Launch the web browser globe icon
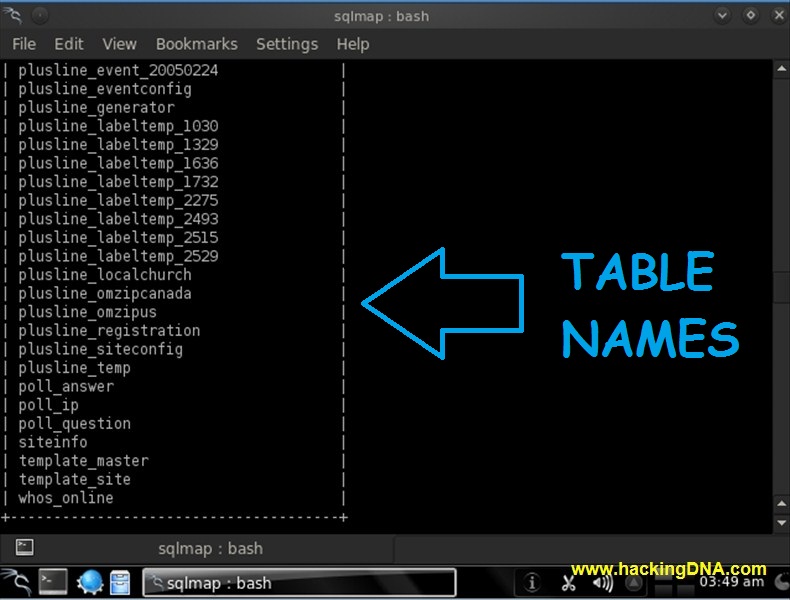The width and height of the screenshot is (790, 600). (90, 582)
